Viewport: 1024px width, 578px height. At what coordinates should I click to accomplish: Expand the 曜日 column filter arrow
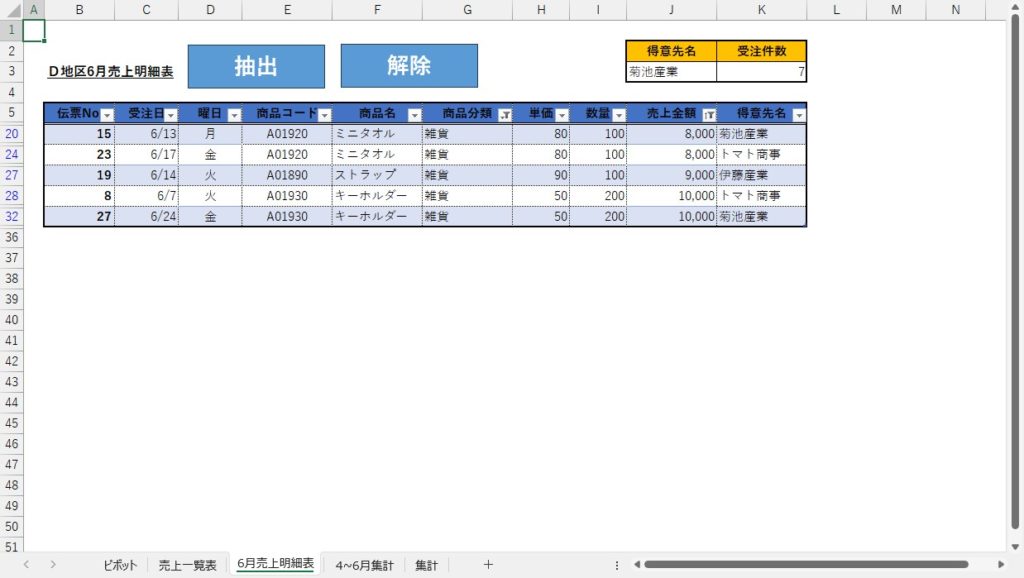[x=234, y=115]
